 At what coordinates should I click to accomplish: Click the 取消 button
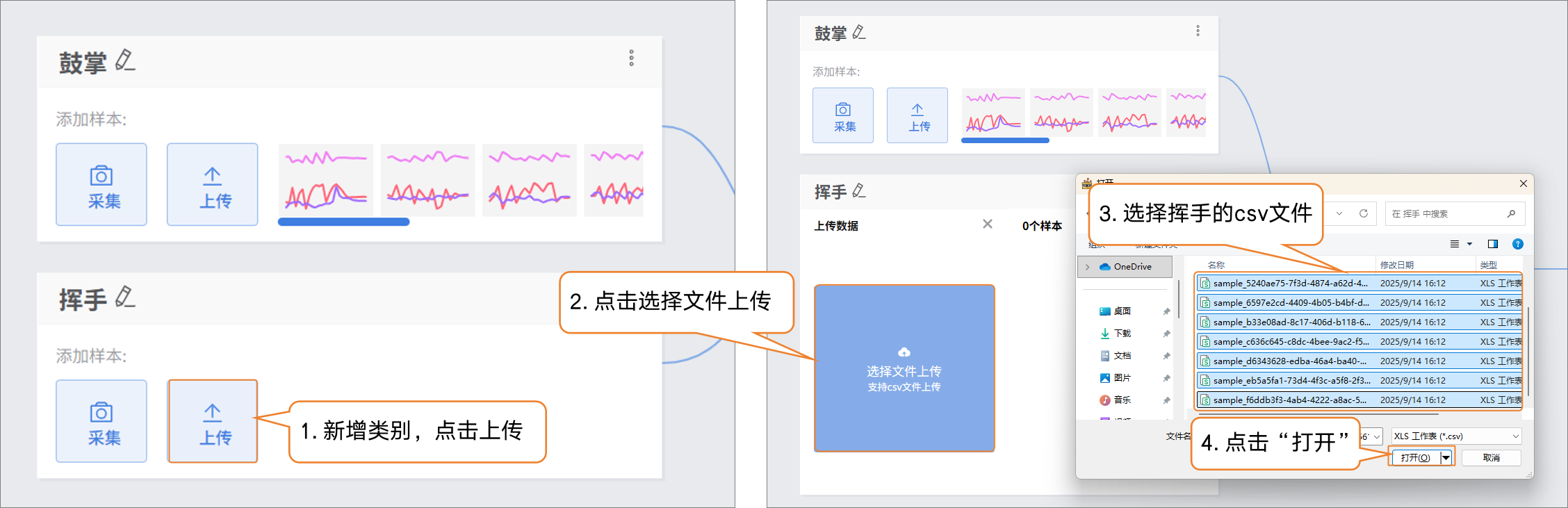(1491, 457)
